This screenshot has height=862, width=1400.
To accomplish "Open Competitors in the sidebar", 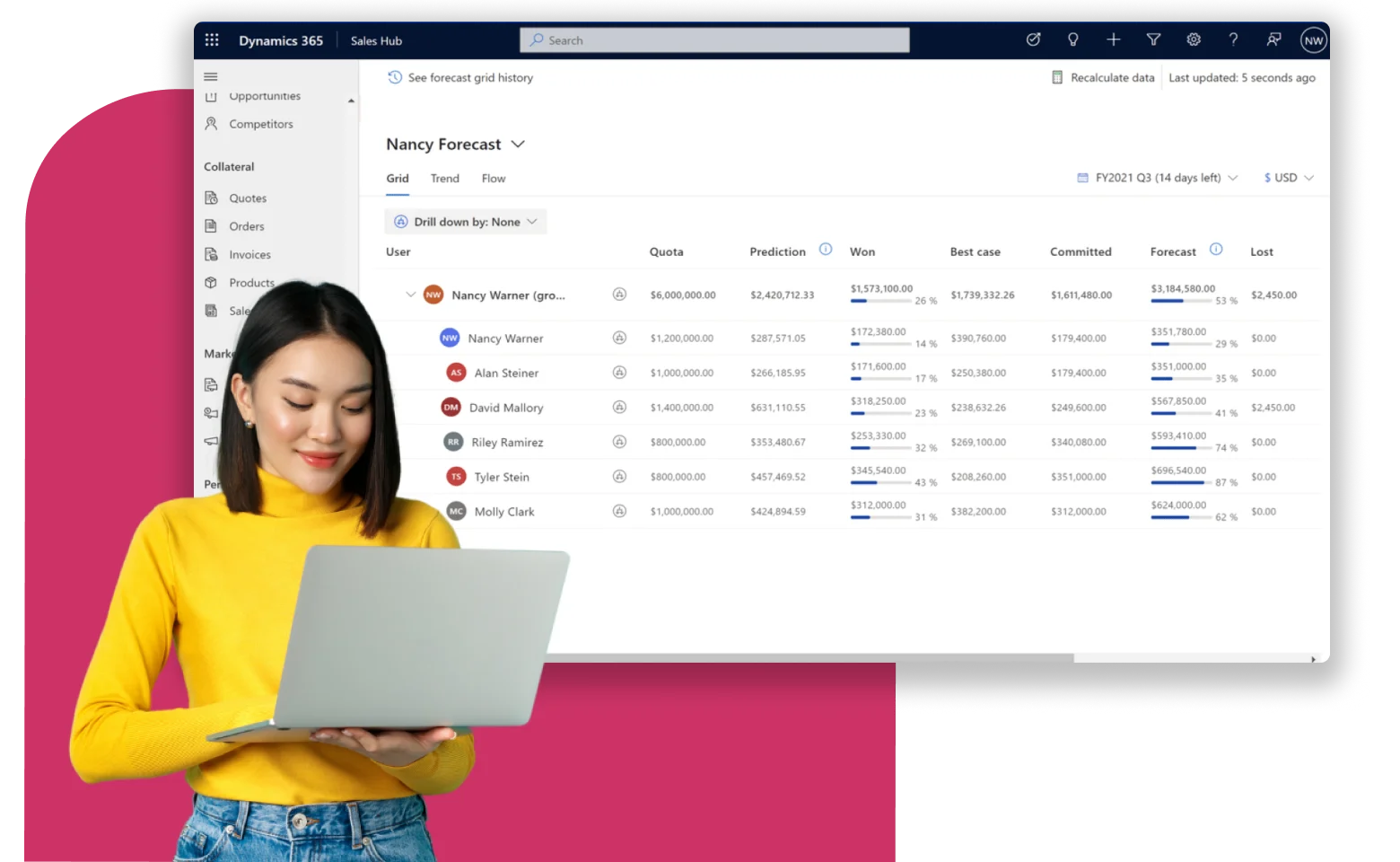I will click(x=261, y=124).
